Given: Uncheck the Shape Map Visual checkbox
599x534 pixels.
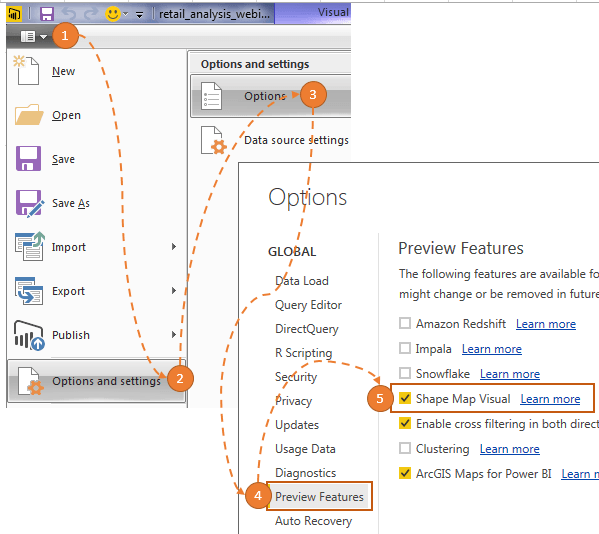Looking at the screenshot, I should [x=405, y=398].
